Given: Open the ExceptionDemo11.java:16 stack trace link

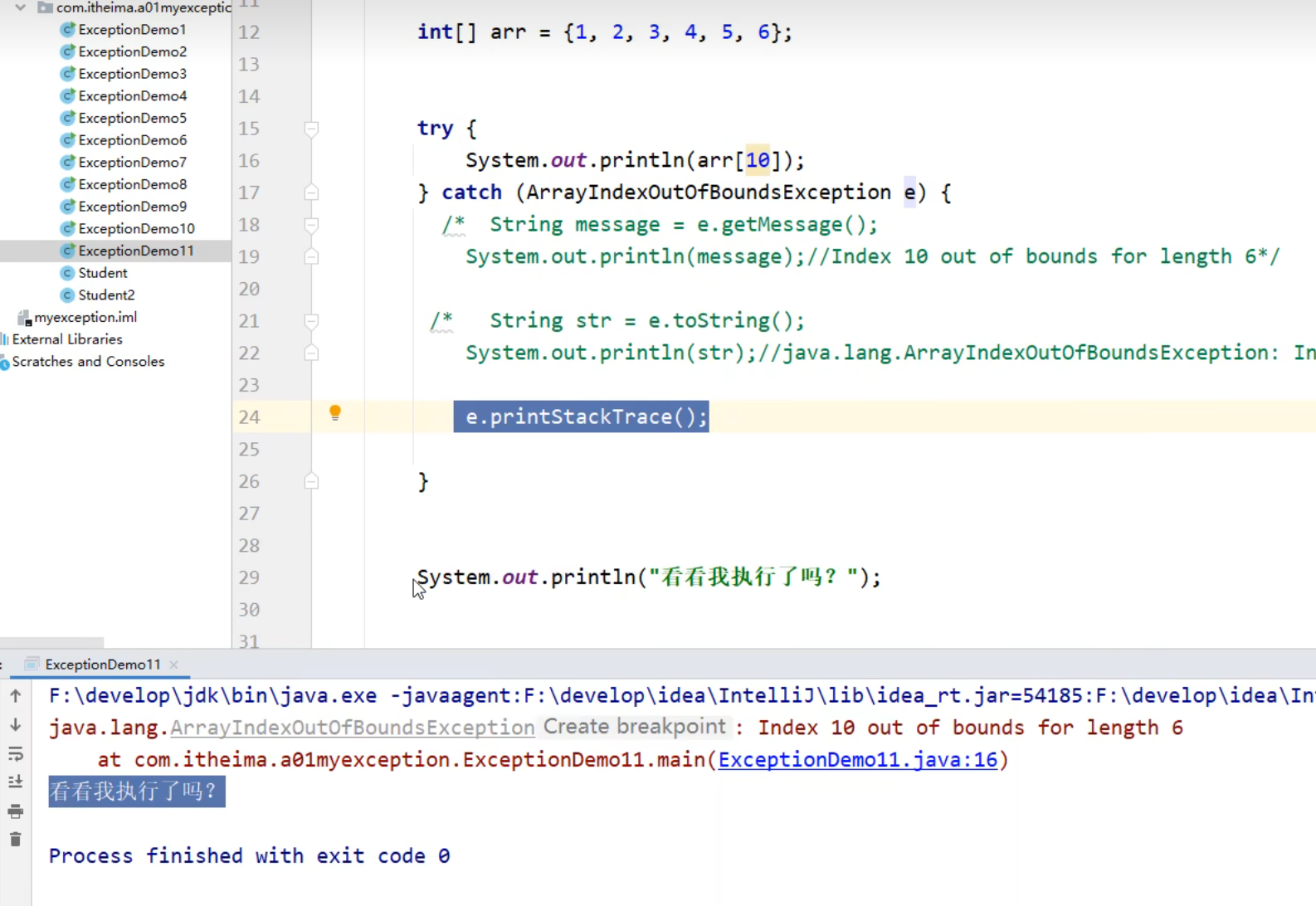Looking at the screenshot, I should pos(857,760).
